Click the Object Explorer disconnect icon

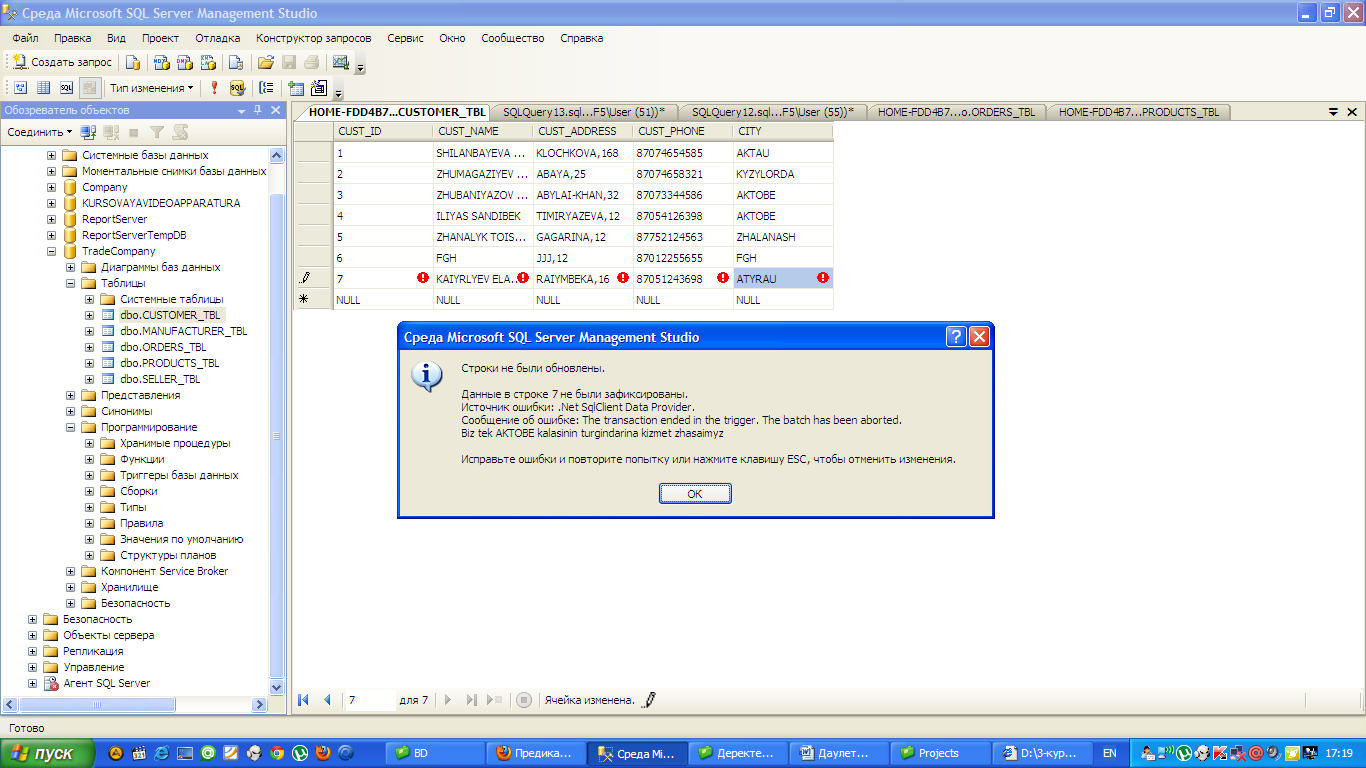click(111, 132)
